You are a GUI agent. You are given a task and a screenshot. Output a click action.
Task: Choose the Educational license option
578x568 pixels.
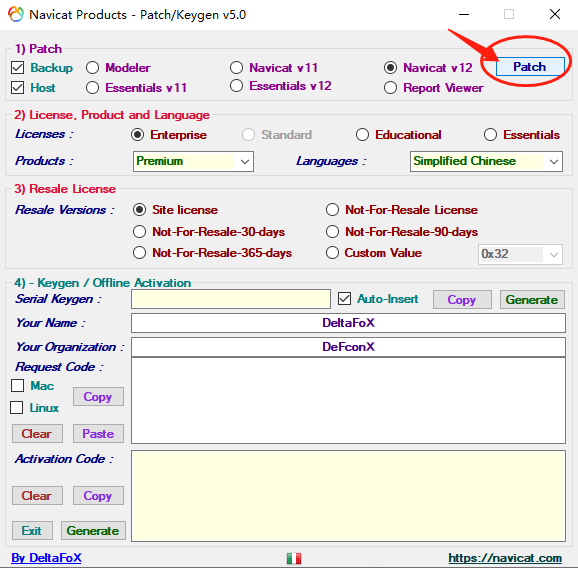tap(362, 135)
